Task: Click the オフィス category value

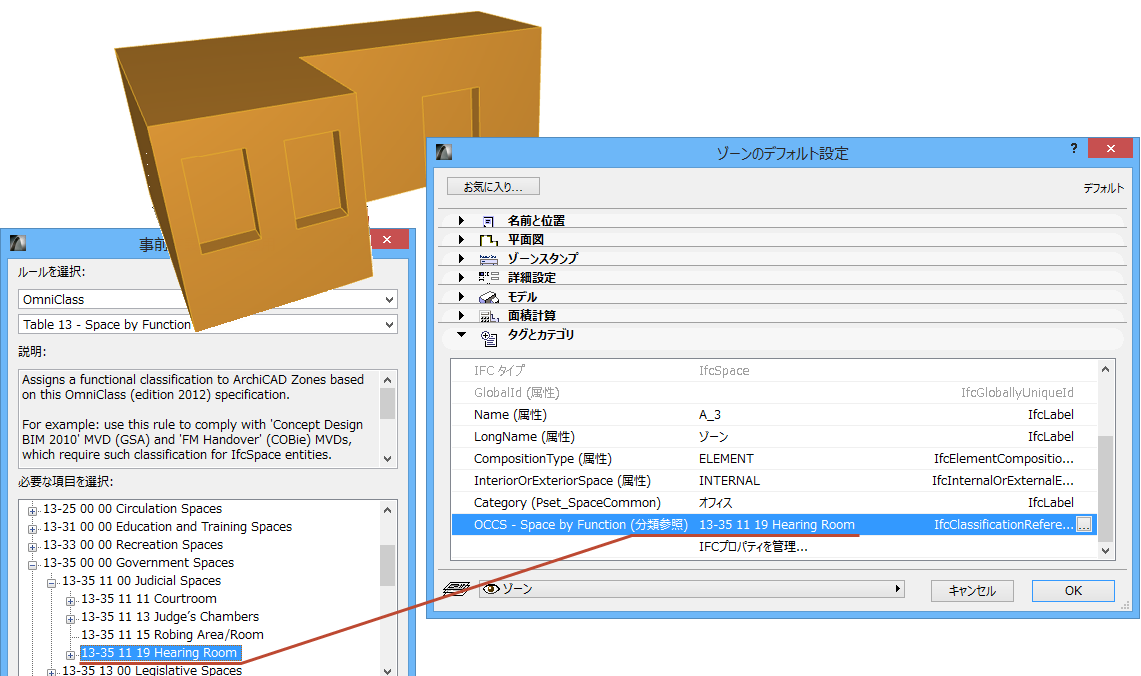Action: point(716,503)
